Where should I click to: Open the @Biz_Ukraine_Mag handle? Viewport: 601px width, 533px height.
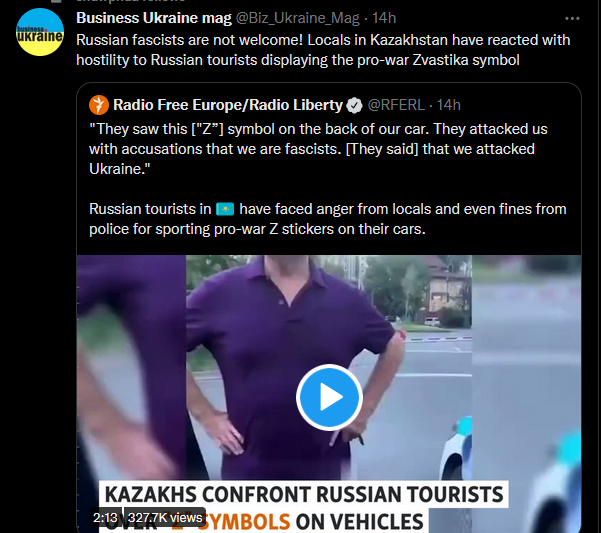[x=297, y=18]
